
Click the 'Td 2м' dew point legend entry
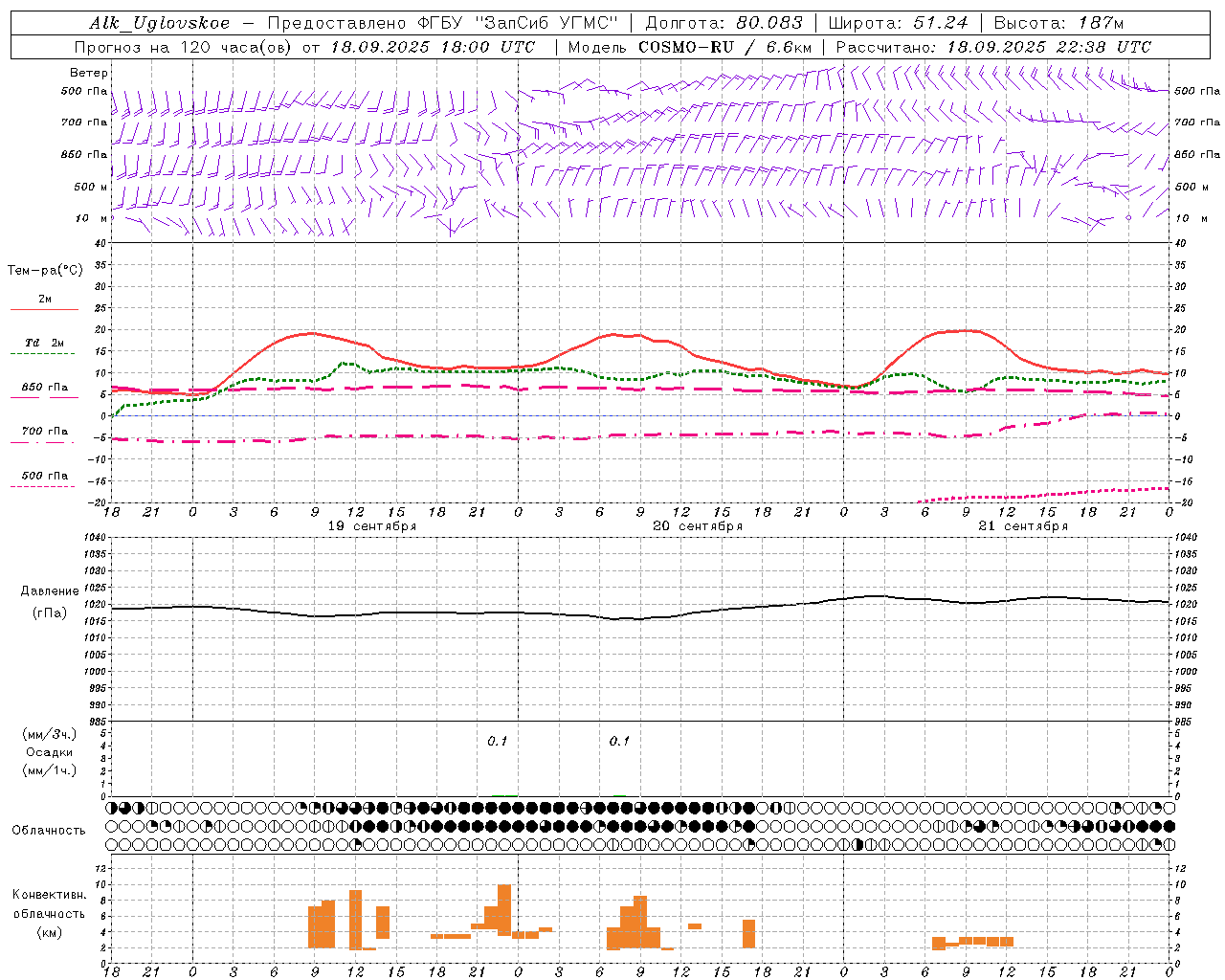coord(44,343)
